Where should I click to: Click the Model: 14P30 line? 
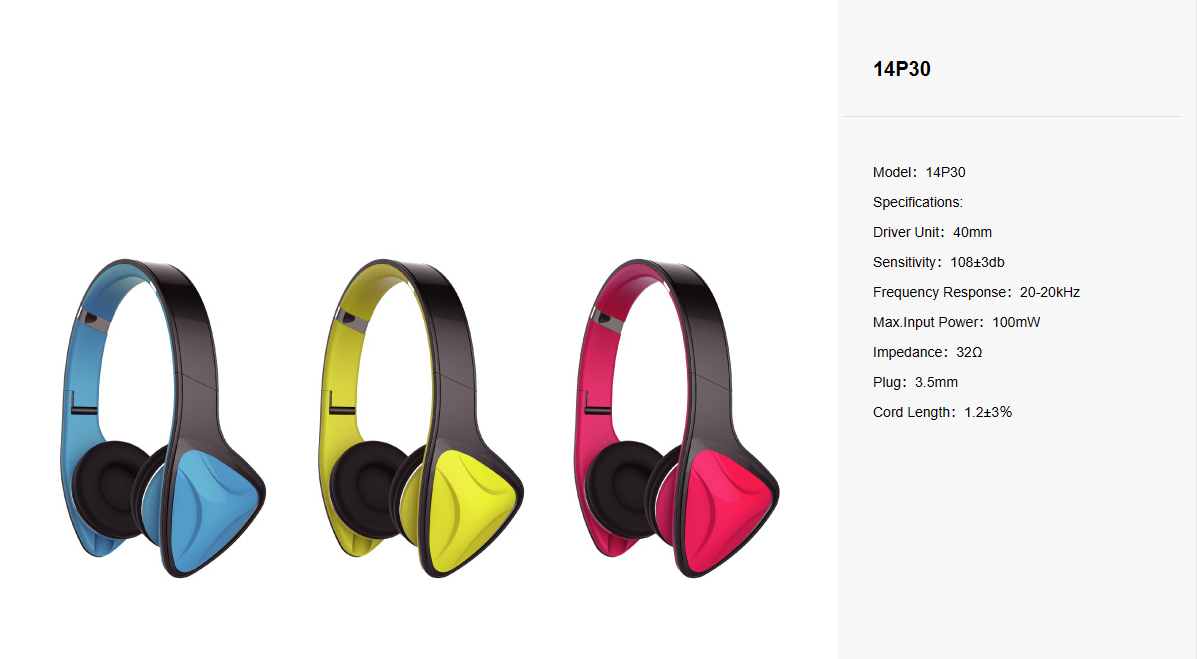[919, 173]
